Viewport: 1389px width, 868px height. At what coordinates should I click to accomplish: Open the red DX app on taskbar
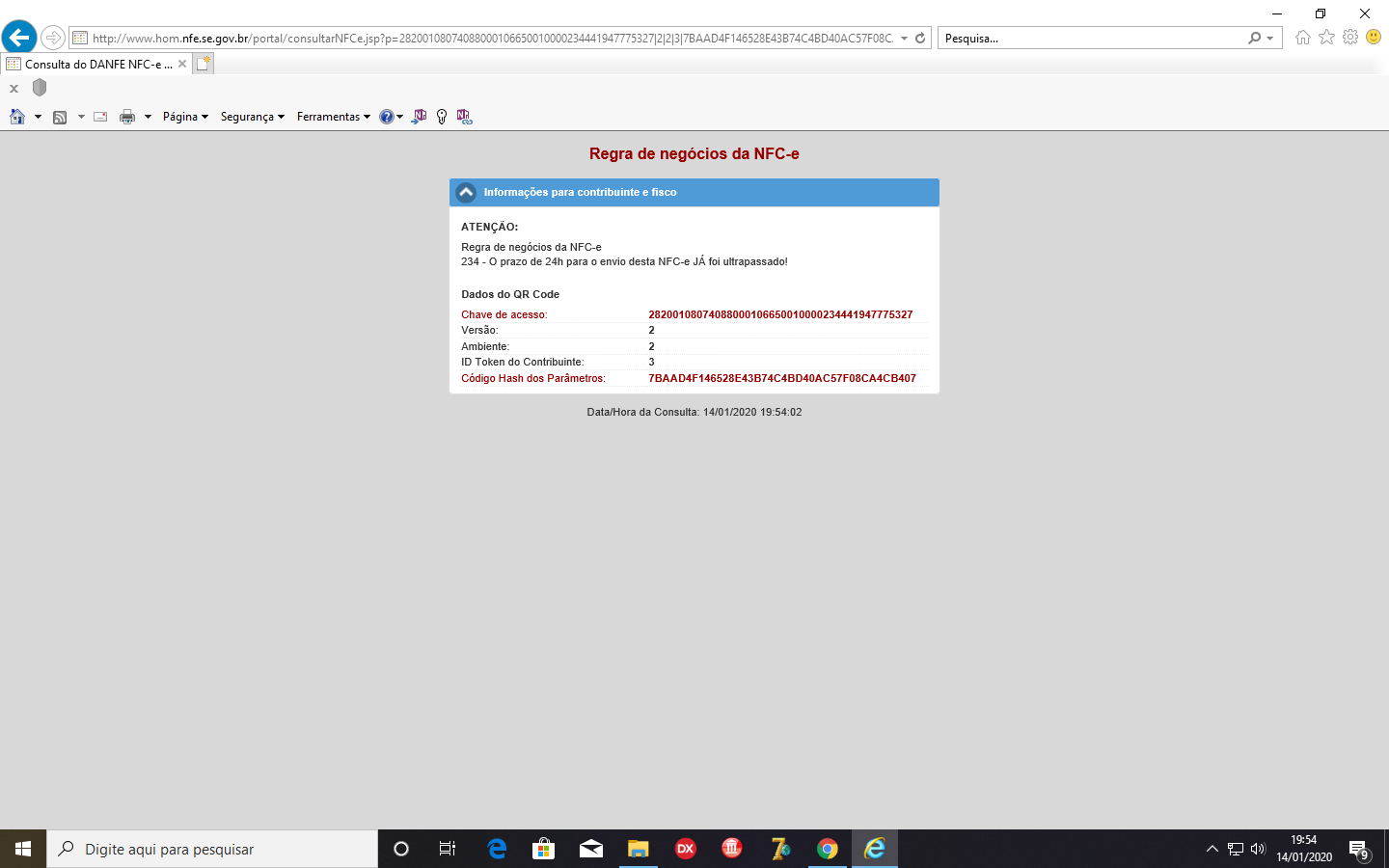(686, 849)
